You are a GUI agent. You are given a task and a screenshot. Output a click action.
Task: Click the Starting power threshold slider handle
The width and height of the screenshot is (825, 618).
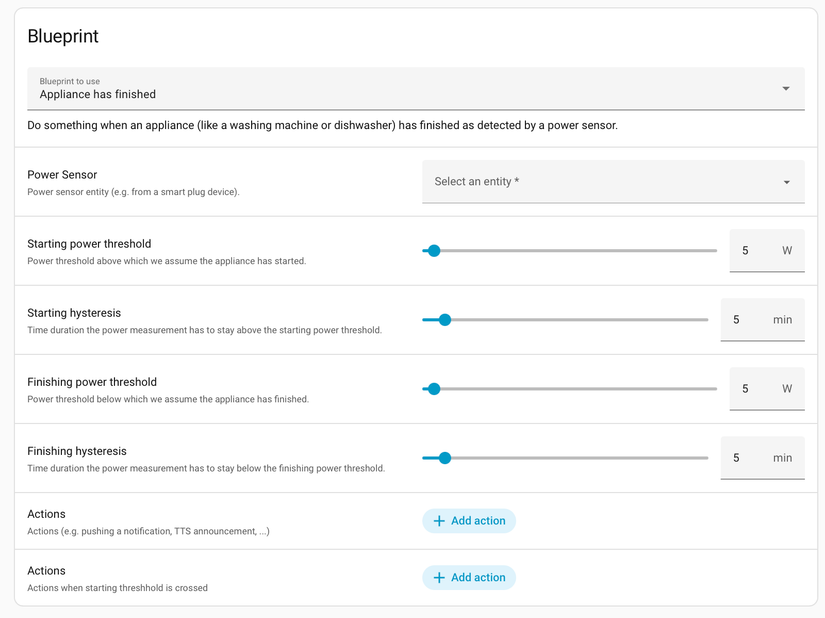tap(432, 250)
